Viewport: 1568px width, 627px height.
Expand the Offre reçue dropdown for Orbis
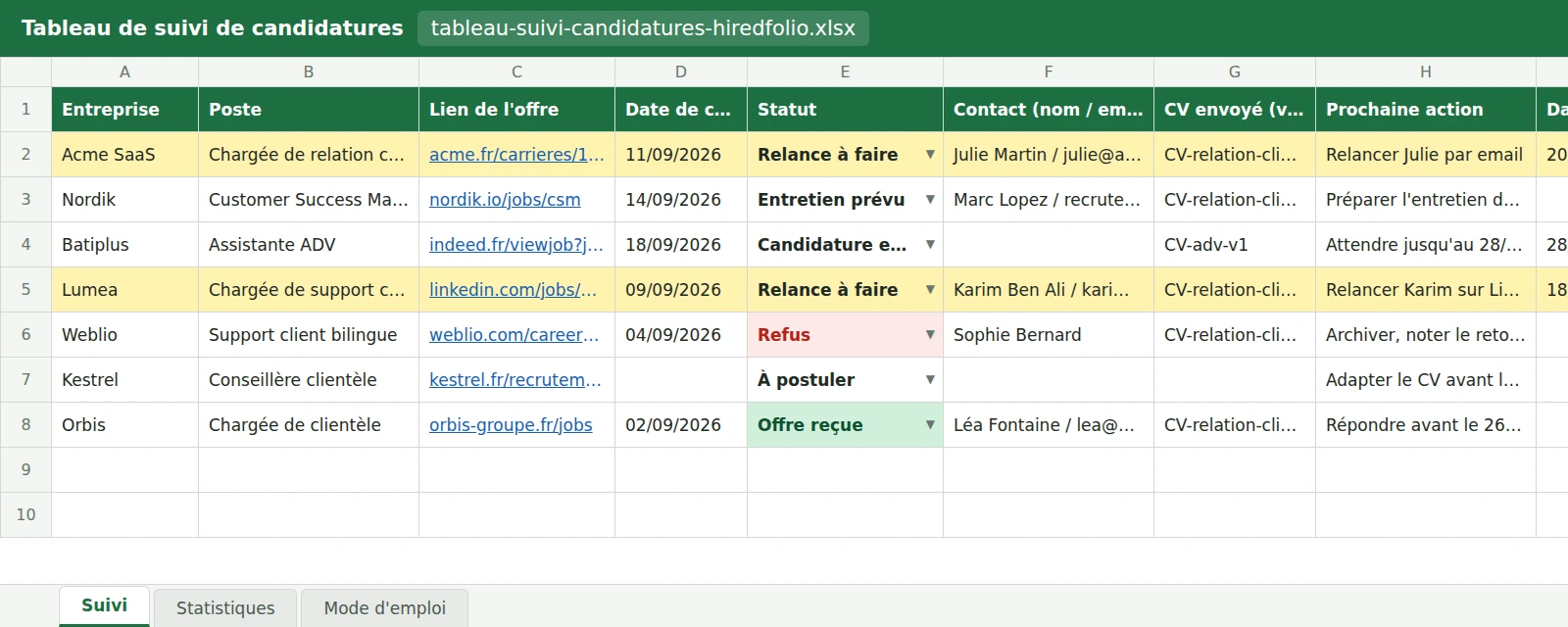pyautogui.click(x=930, y=425)
